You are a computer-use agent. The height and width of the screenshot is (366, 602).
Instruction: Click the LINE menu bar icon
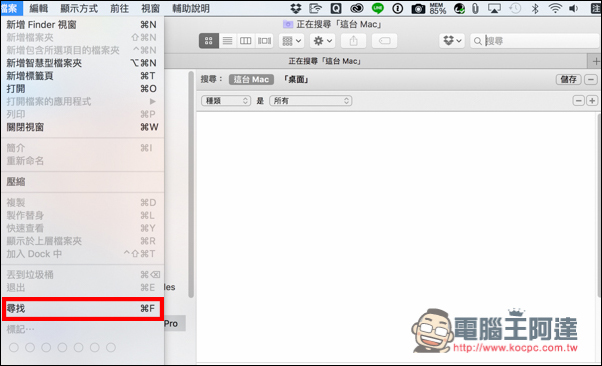click(x=378, y=8)
